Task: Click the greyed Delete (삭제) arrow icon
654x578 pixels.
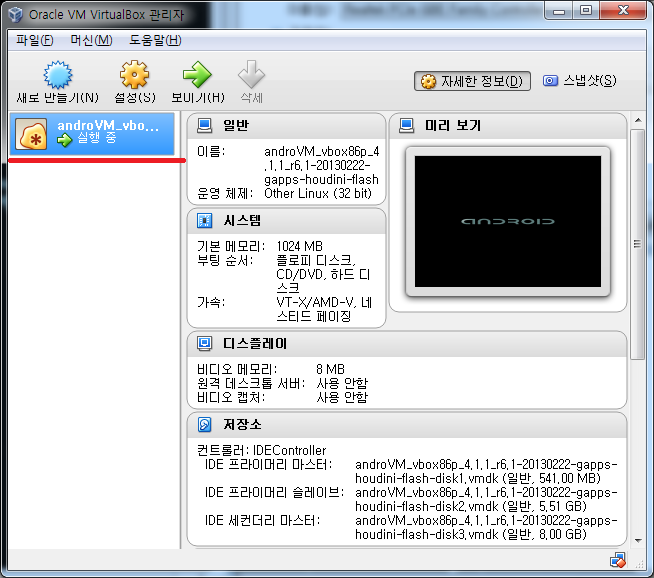Action: (251, 75)
